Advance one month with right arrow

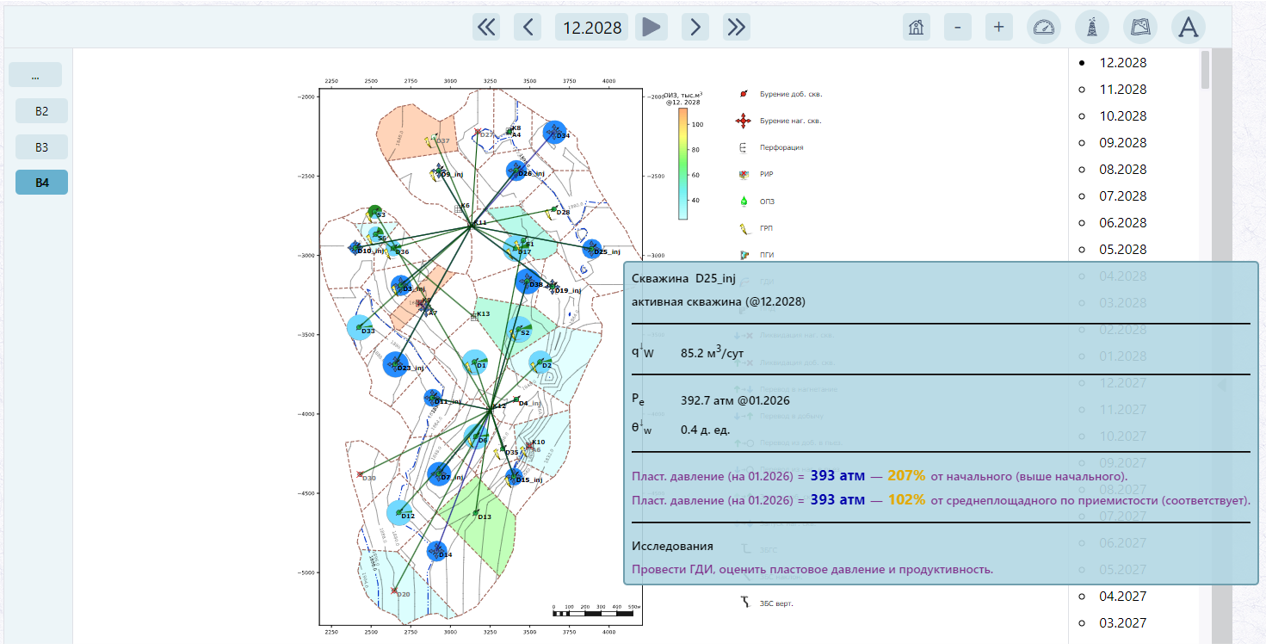click(x=695, y=27)
